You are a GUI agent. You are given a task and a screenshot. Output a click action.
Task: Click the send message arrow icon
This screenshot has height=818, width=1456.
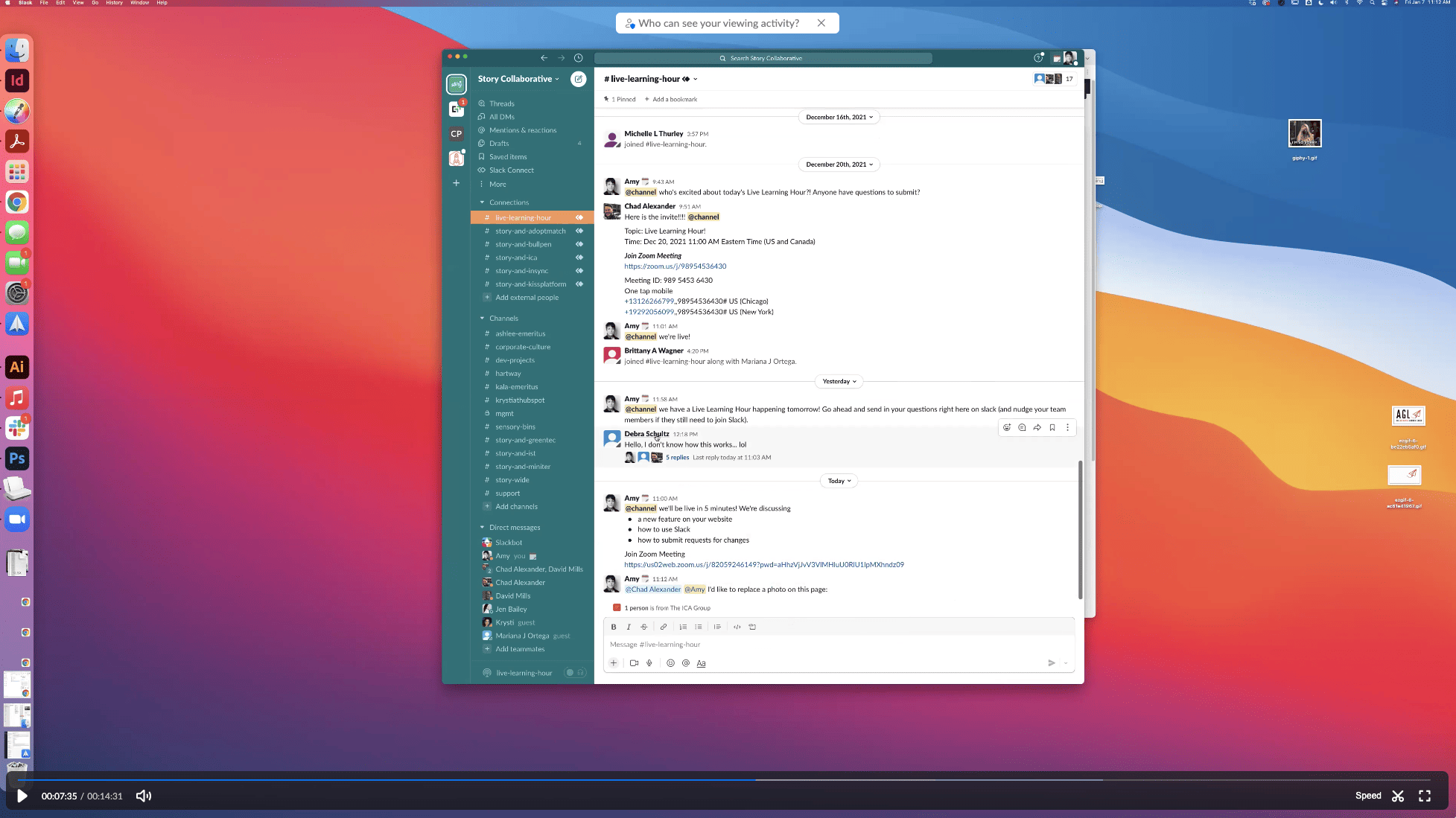coord(1052,663)
